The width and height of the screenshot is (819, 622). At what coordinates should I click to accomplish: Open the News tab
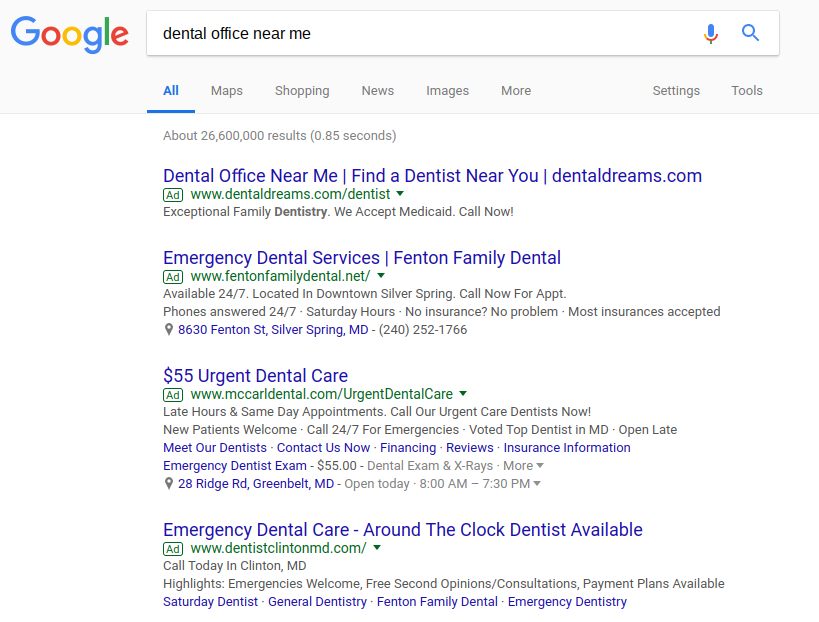[x=378, y=91]
